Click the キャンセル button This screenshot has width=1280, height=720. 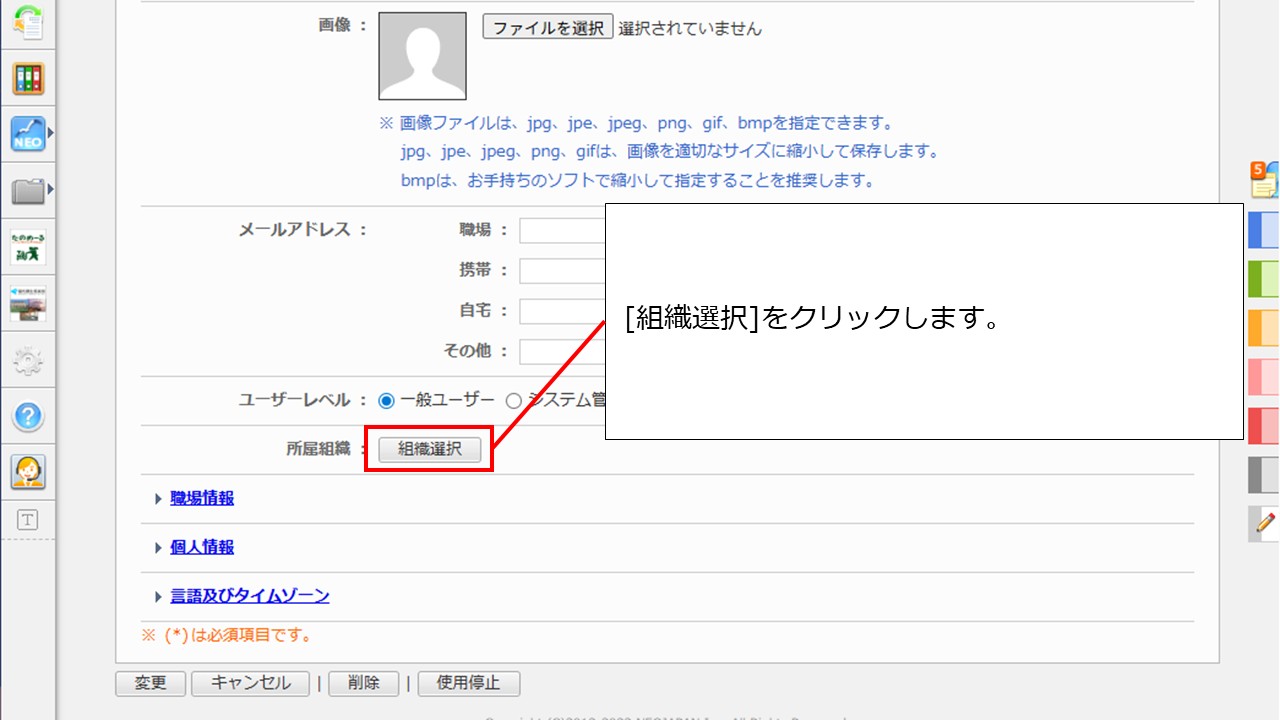coord(251,684)
